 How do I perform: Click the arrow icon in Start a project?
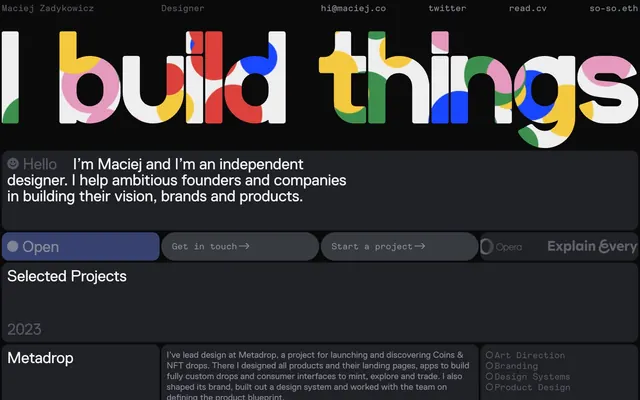pyautogui.click(x=420, y=246)
